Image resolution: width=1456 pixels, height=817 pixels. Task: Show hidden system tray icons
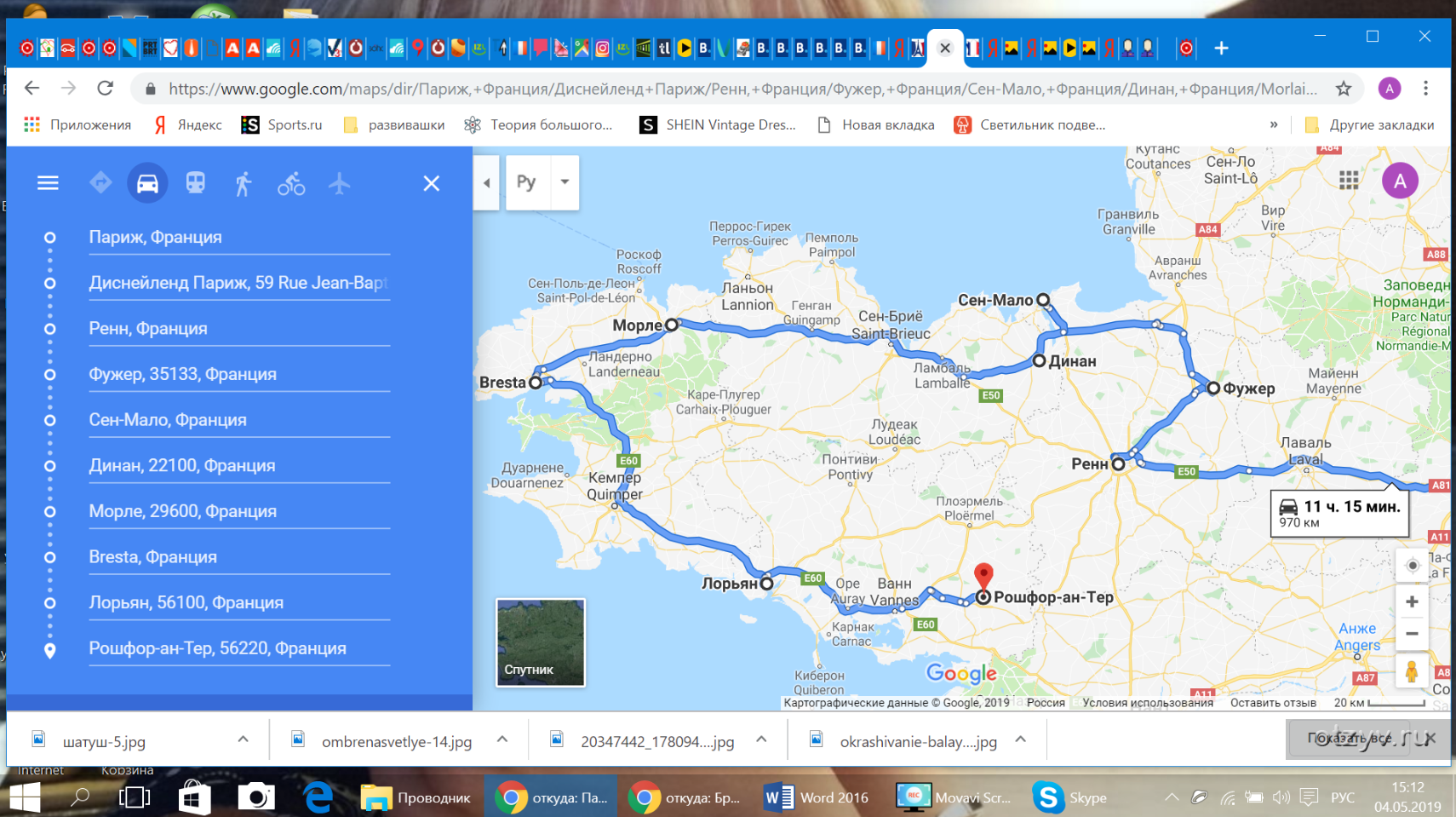tap(1172, 797)
